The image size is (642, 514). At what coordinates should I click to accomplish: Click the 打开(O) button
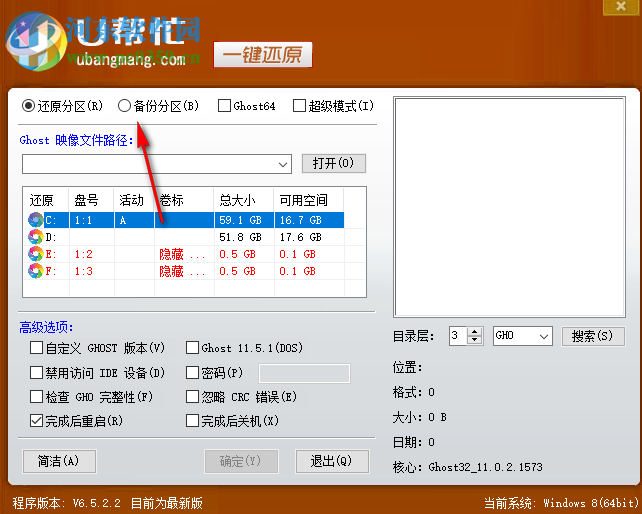[334, 163]
